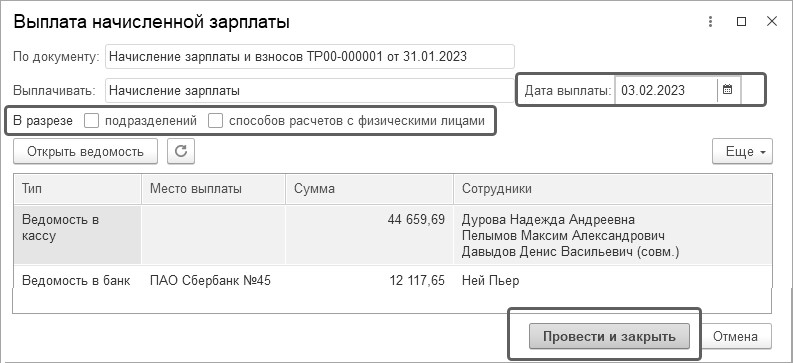This screenshot has height=363, width=793.
Task: Click Открыть ведомость button
Action: [85, 152]
